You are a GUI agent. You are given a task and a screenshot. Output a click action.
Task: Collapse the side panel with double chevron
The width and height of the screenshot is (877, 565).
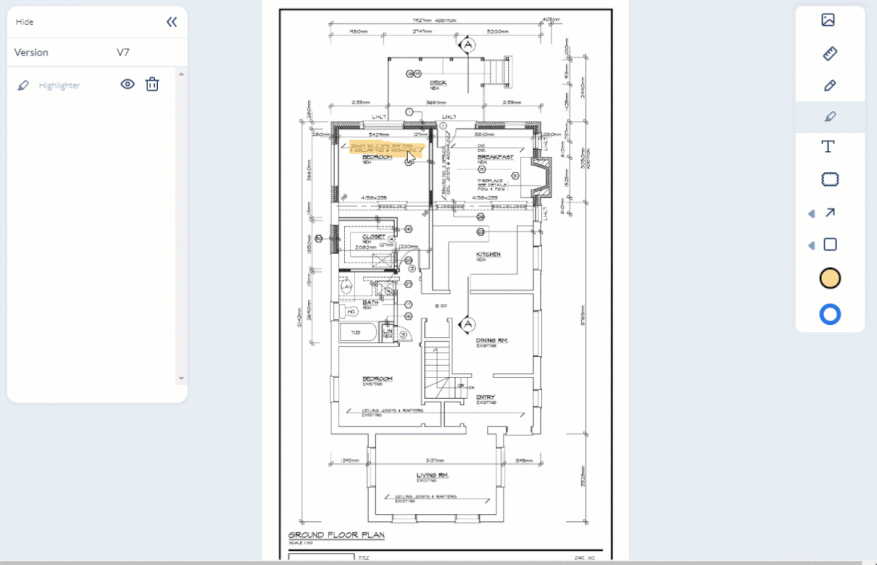[172, 22]
